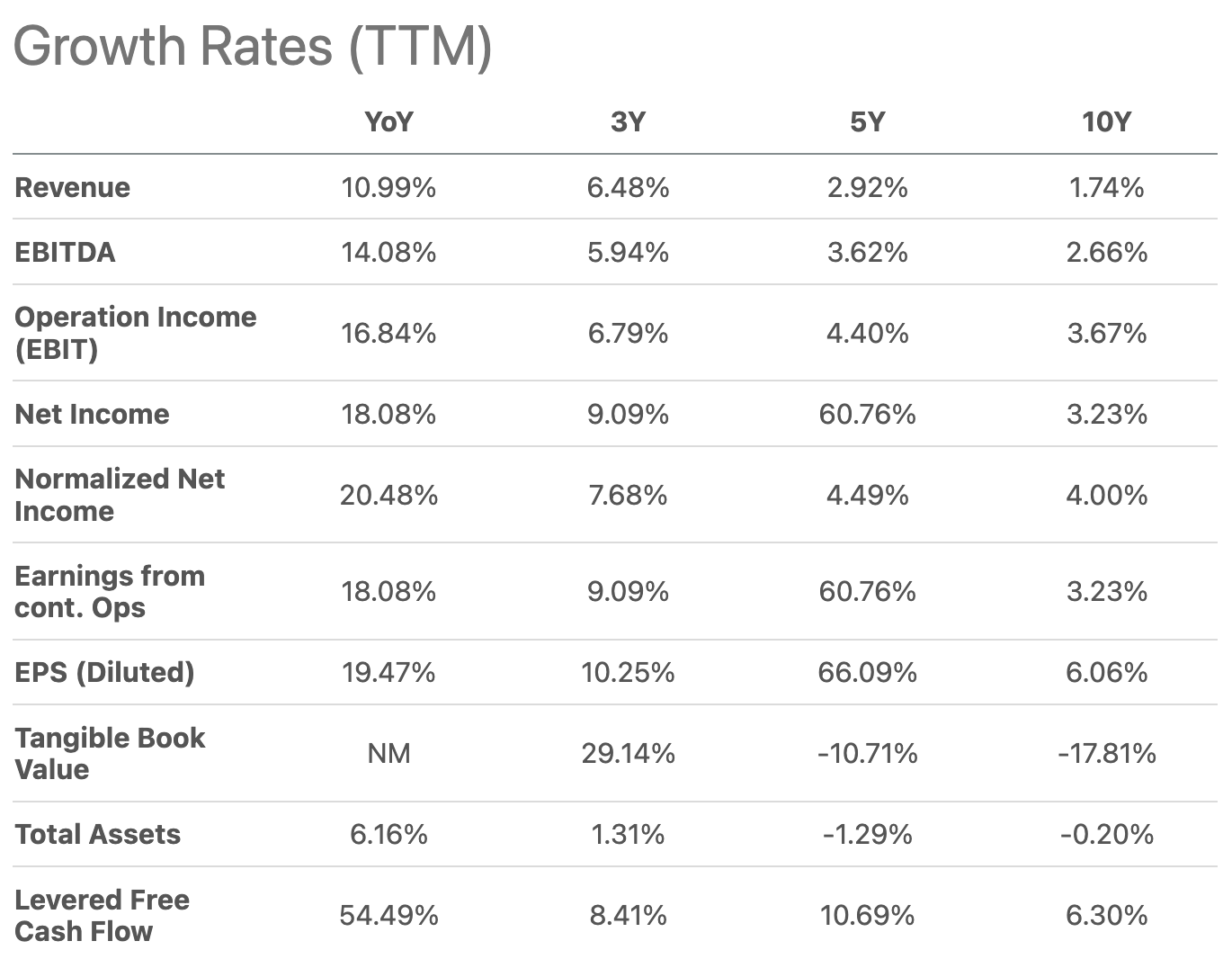1232x968 pixels.
Task: Click the Tangible Book Value 10Y value -17.81%
Action: pos(1106,753)
